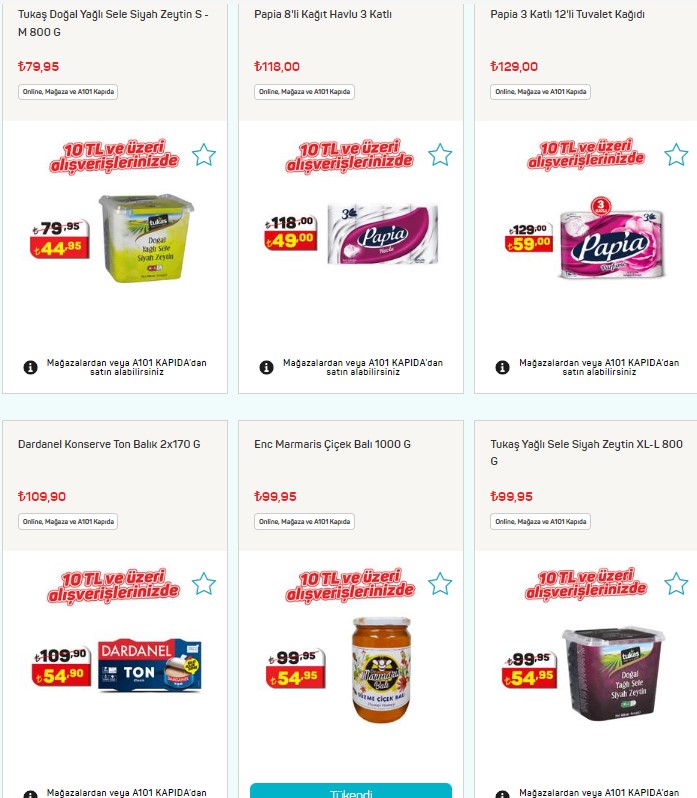Click the Tükendi button on honey card
697x798 pixels.
tap(351, 791)
